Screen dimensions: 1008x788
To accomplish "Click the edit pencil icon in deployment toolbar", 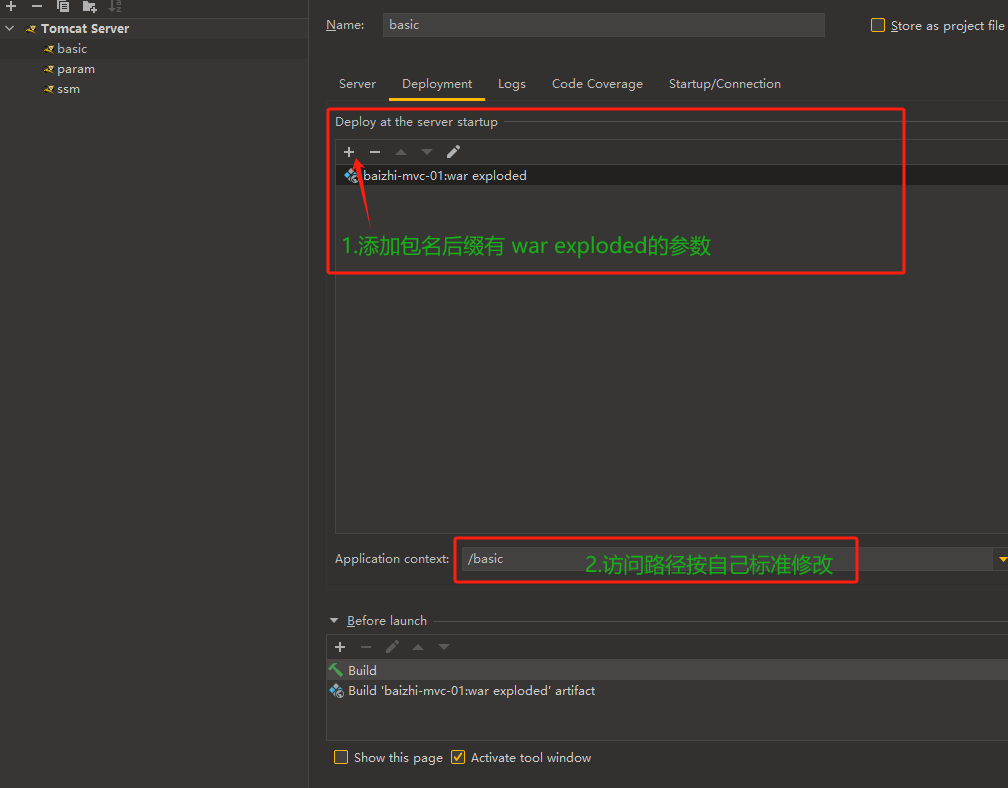I will pos(453,152).
